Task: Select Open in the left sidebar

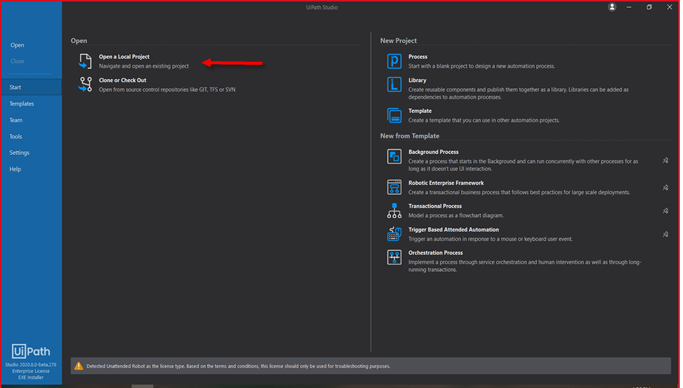Action: pos(17,45)
